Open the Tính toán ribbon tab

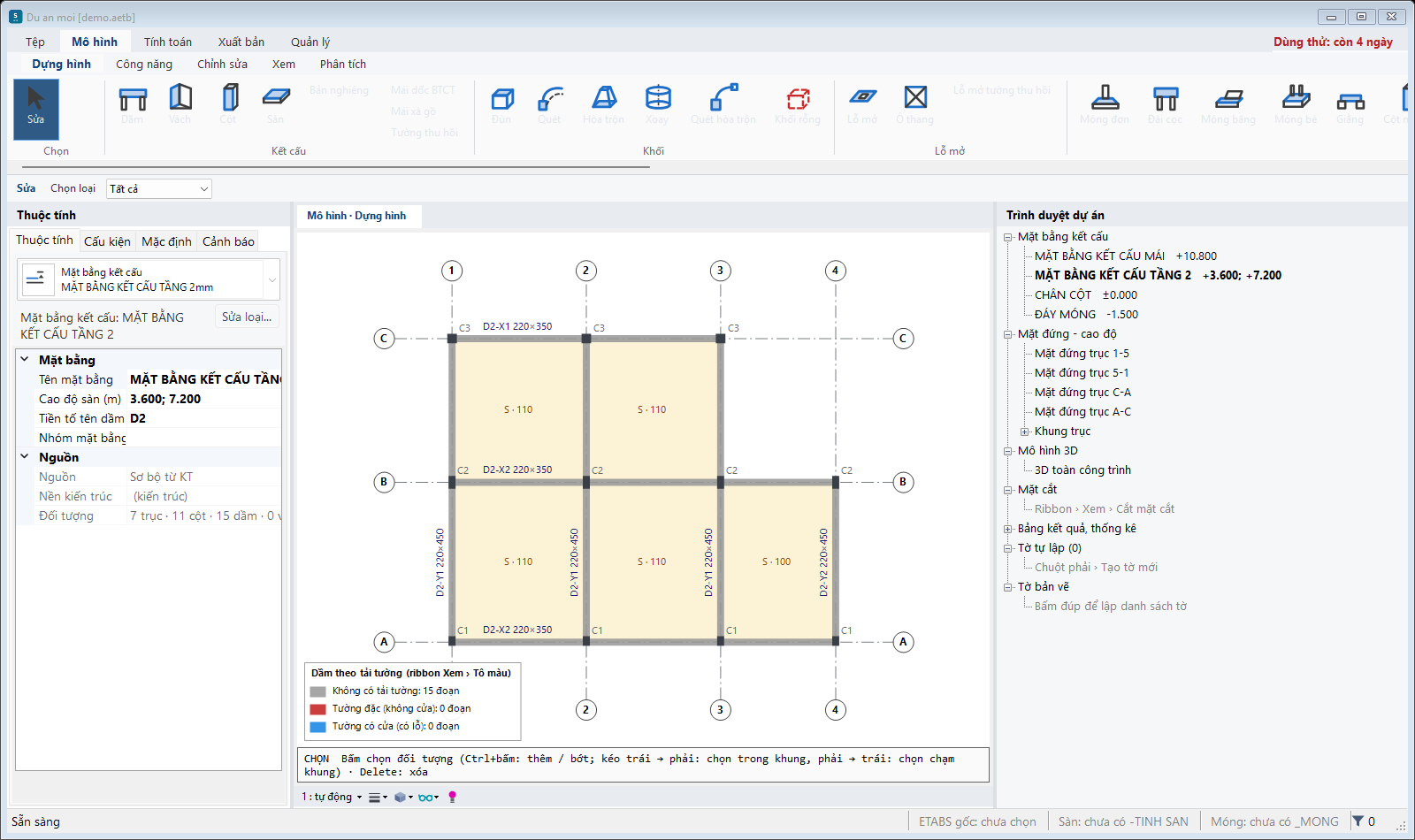pos(168,42)
